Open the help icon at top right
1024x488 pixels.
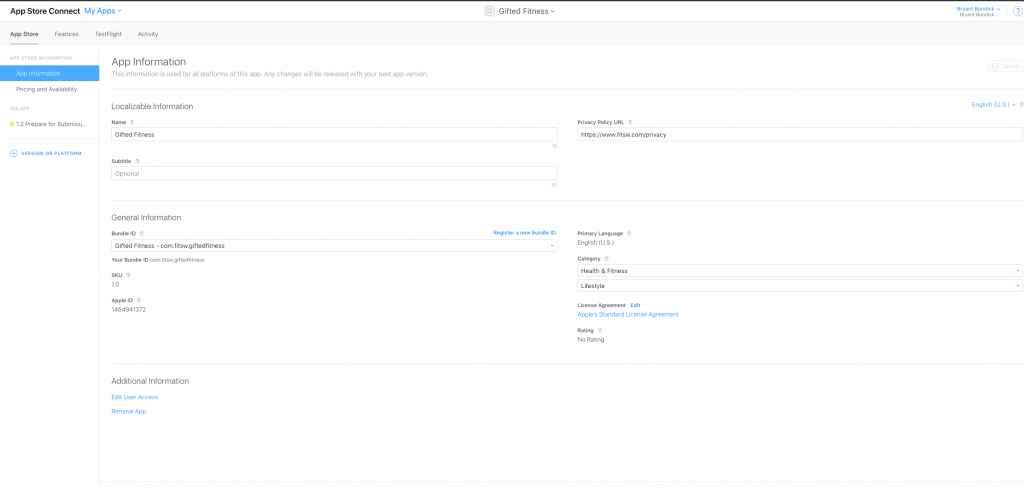[1016, 11]
